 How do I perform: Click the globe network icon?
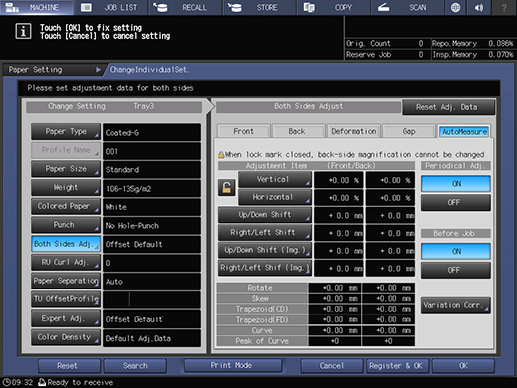coord(455,7)
